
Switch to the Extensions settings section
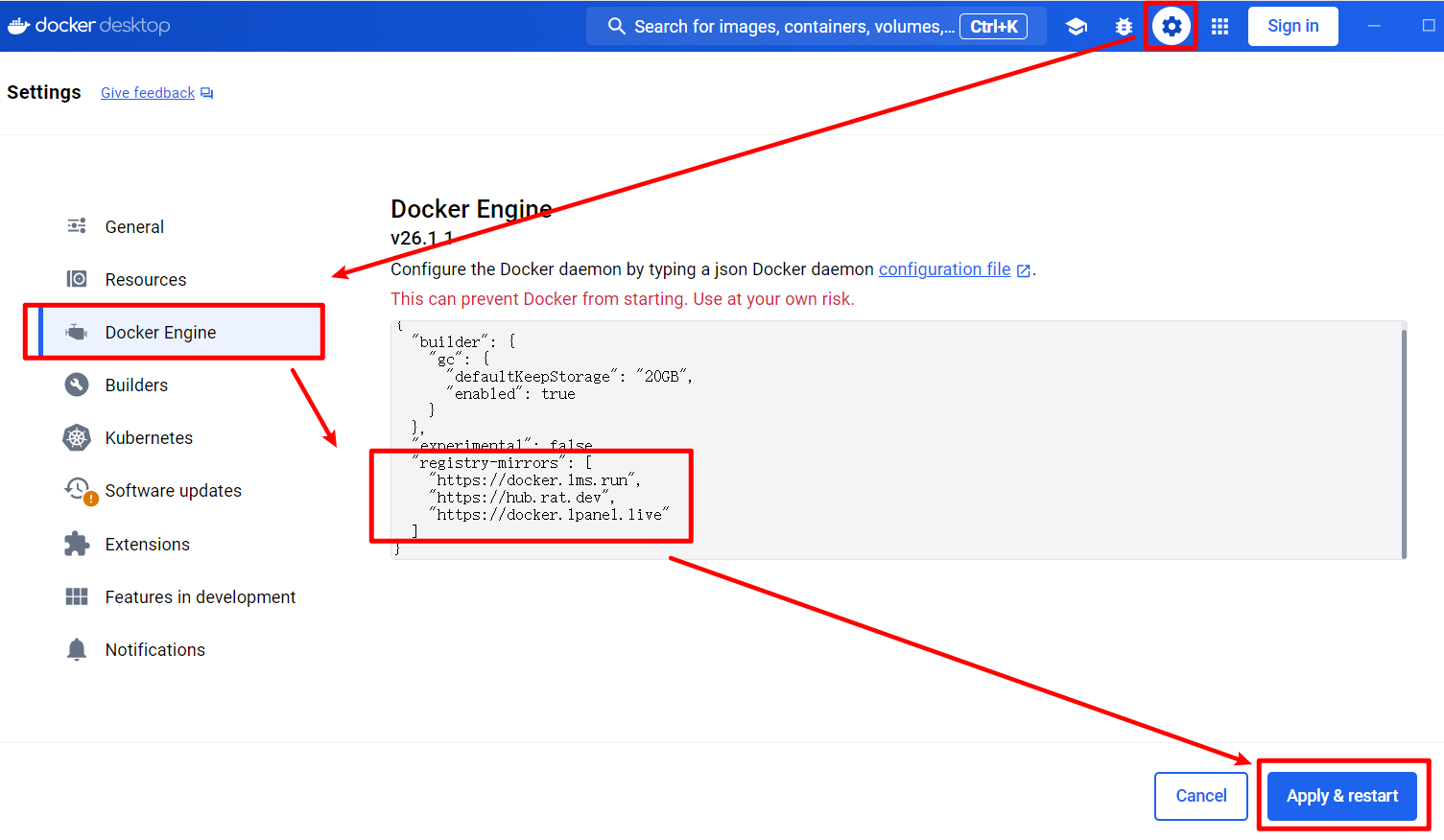148,544
